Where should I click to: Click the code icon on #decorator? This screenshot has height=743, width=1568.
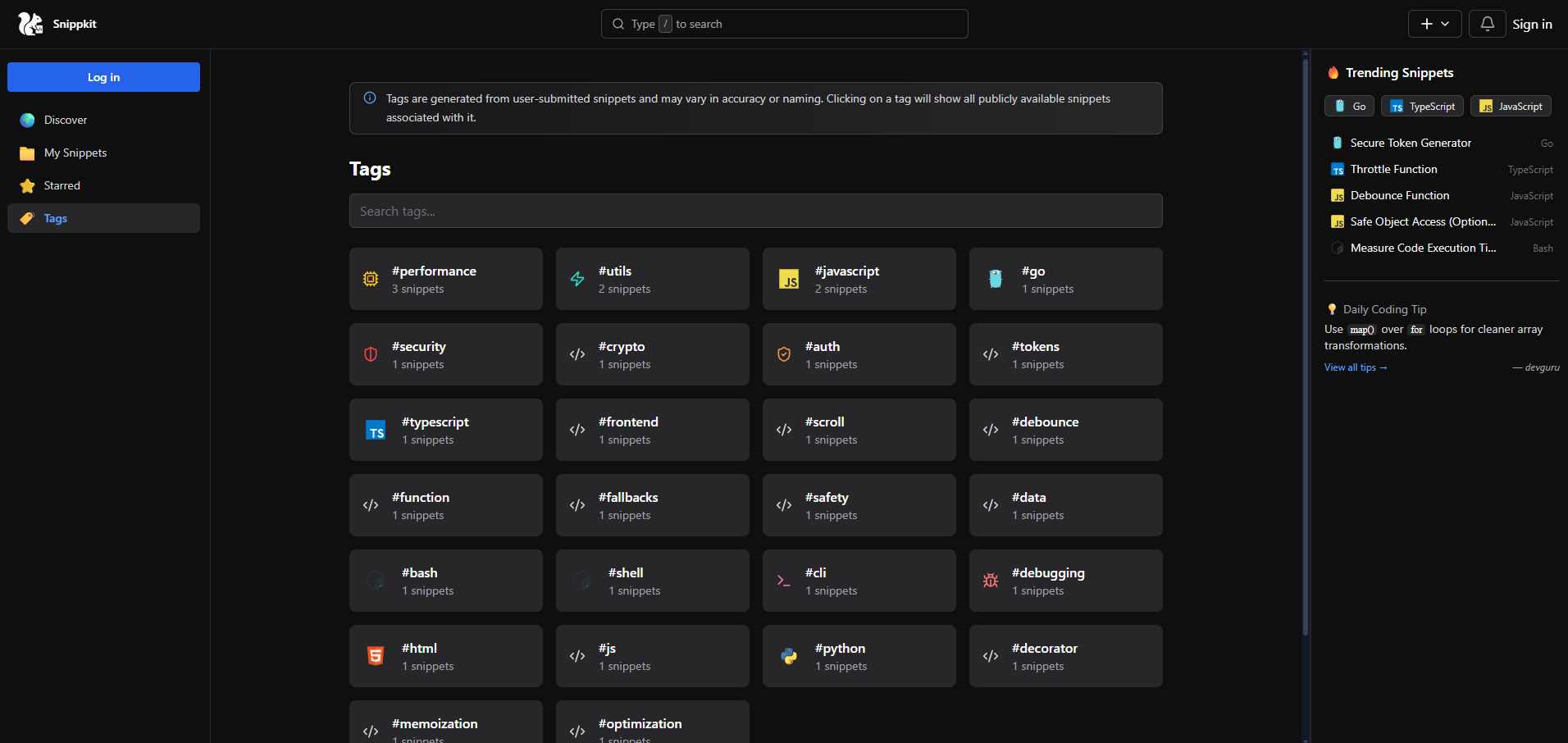(x=991, y=656)
